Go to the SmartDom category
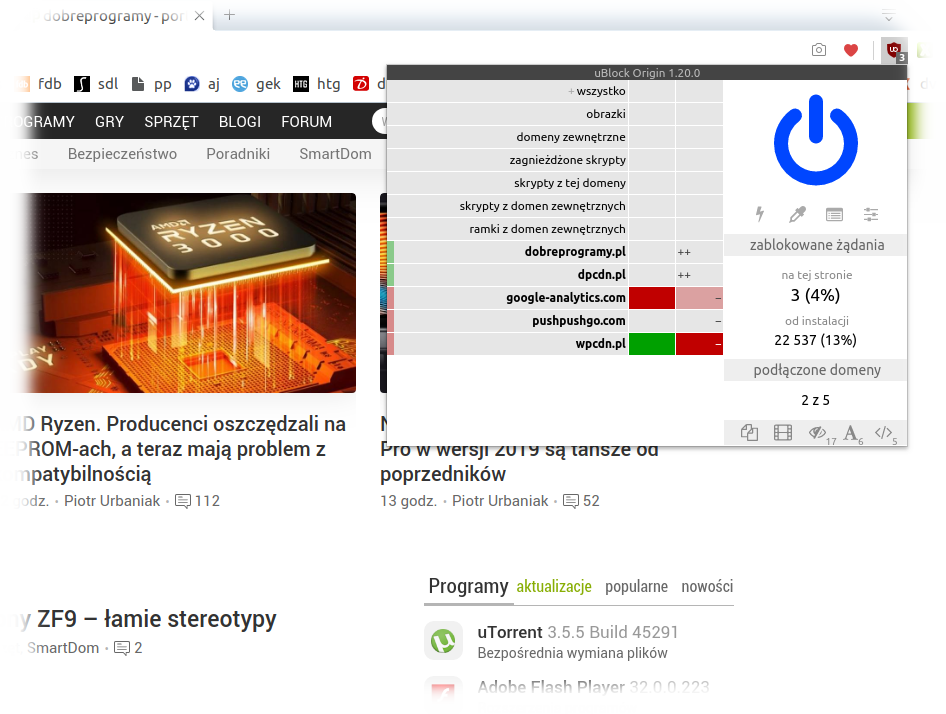 coord(335,154)
